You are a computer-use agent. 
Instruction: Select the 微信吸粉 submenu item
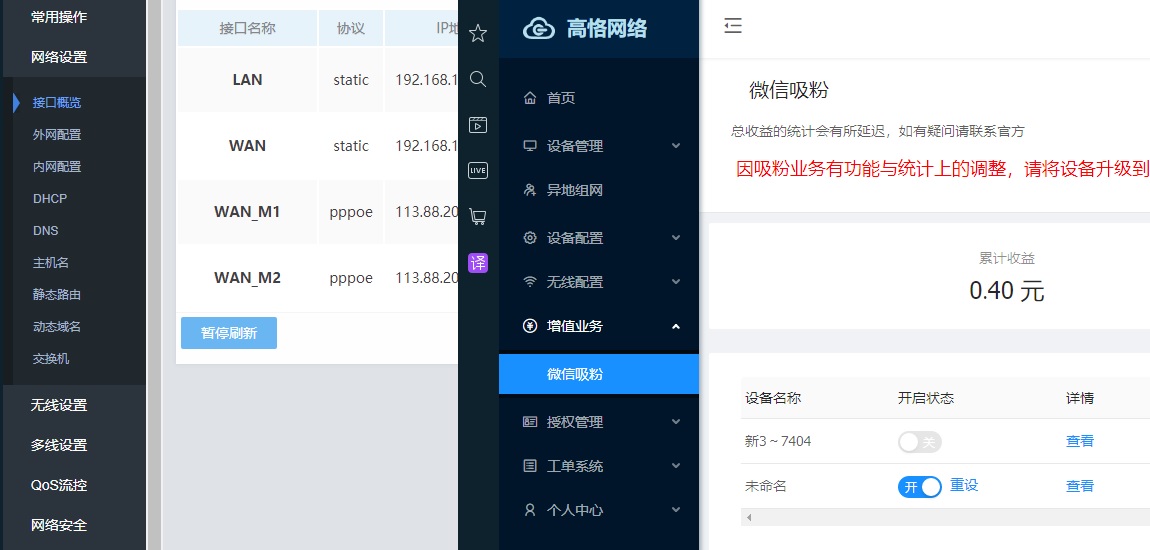[x=599, y=374]
